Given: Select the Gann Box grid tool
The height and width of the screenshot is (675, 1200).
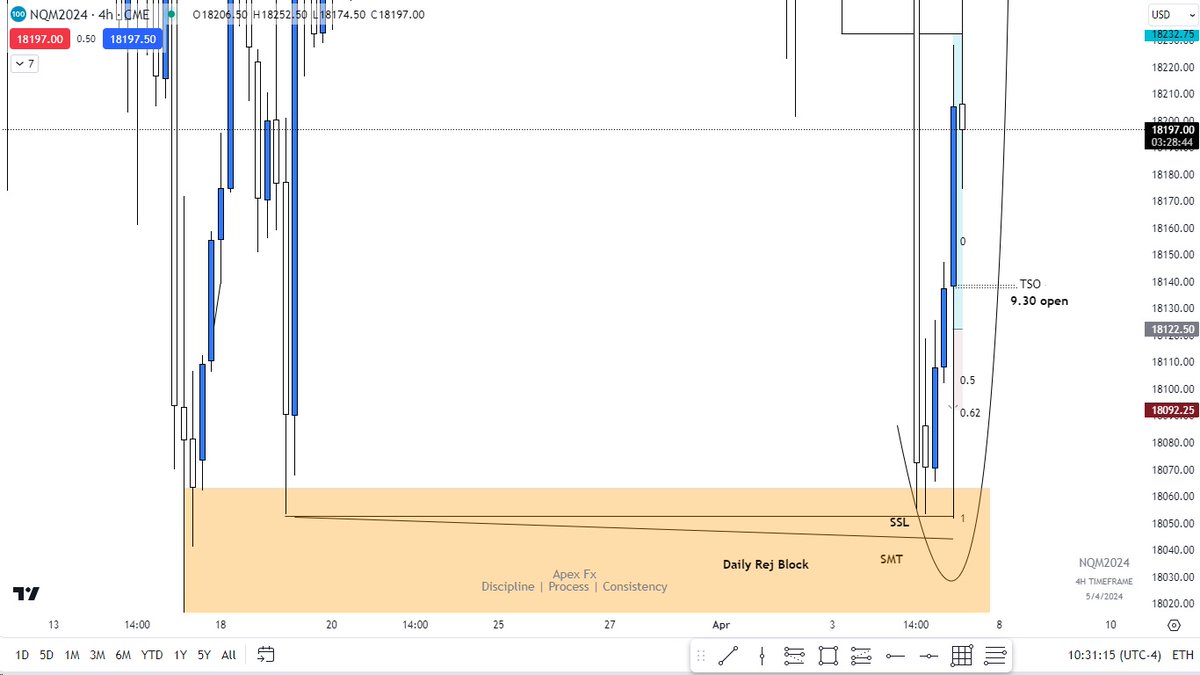Looking at the screenshot, I should click(x=962, y=656).
